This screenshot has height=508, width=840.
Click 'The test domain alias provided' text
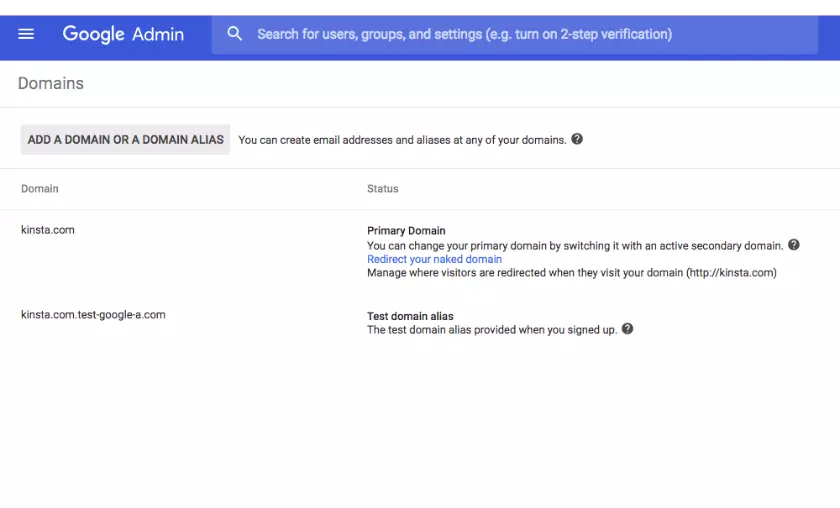pos(492,330)
